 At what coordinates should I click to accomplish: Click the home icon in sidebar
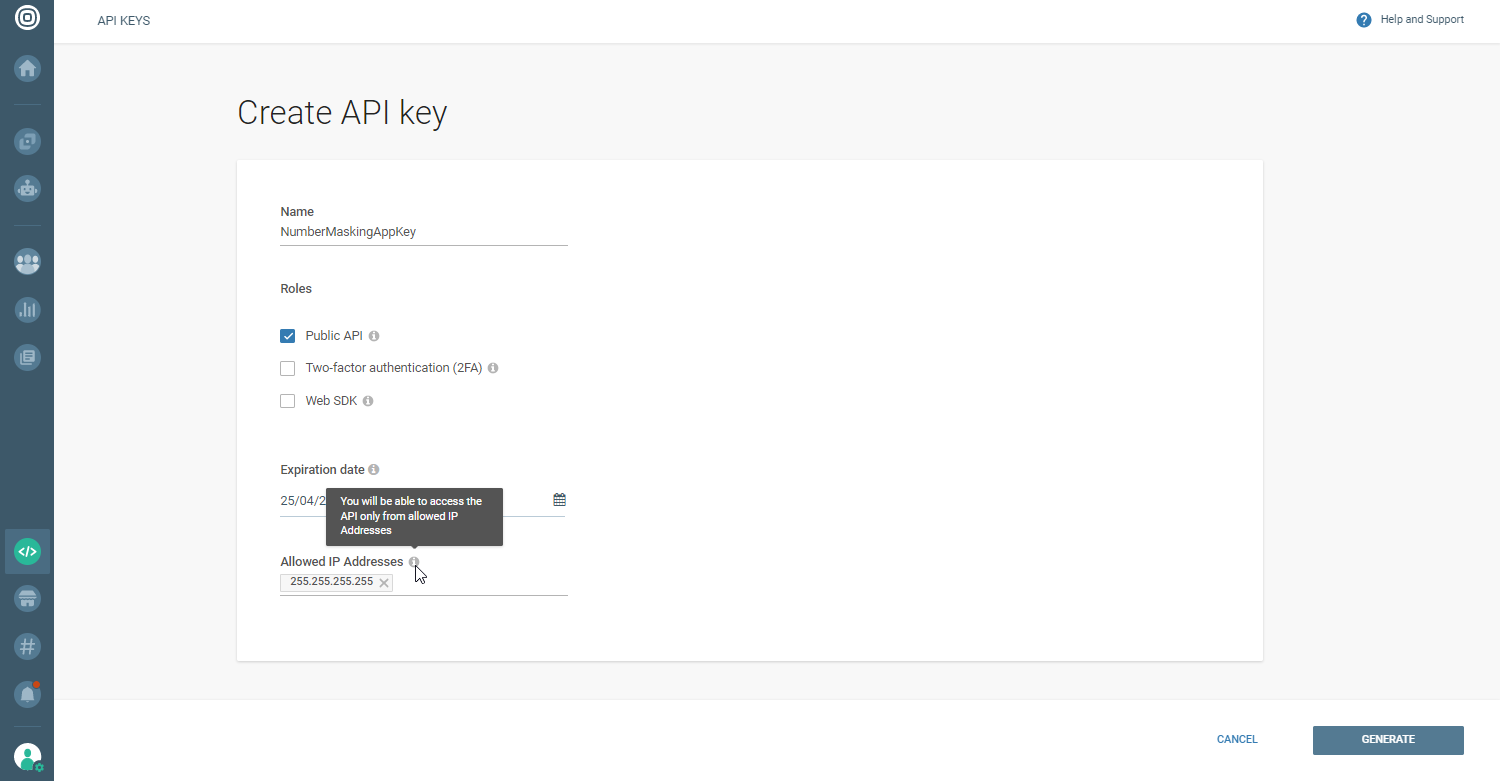pos(27,69)
